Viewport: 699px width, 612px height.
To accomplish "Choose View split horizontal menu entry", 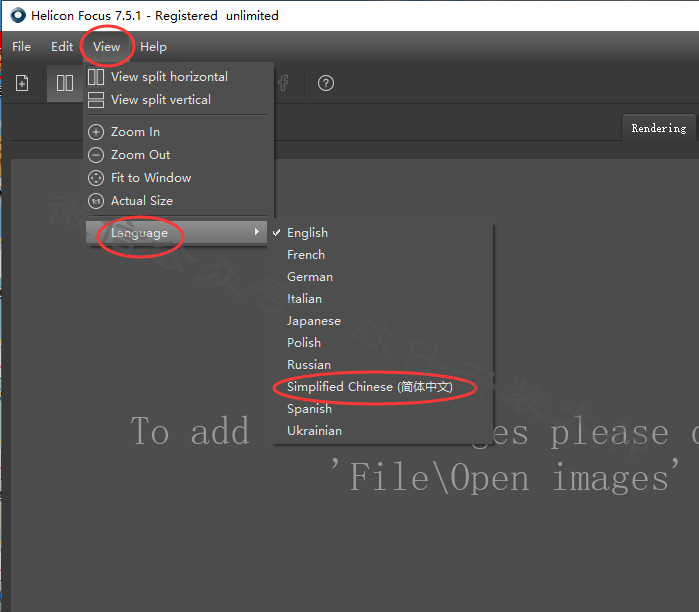I will (x=177, y=77).
